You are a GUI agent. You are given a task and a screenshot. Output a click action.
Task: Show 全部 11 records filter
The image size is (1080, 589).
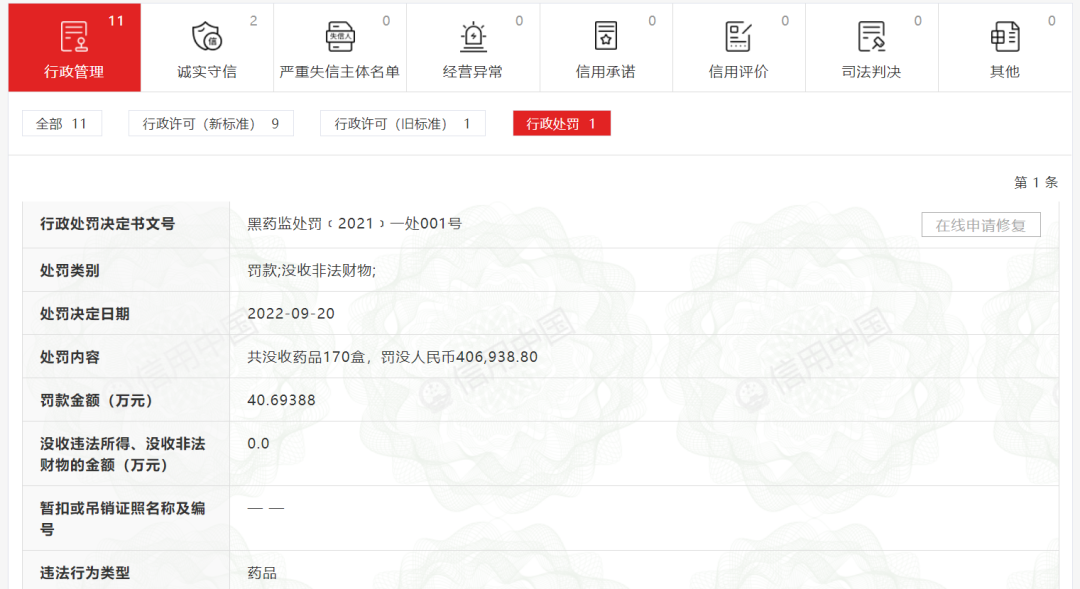pos(62,123)
